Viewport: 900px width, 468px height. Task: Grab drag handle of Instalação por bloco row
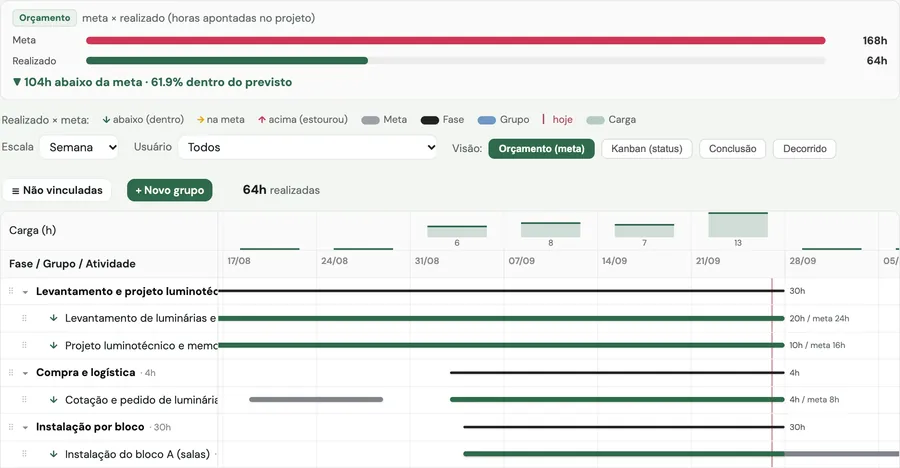(11, 427)
